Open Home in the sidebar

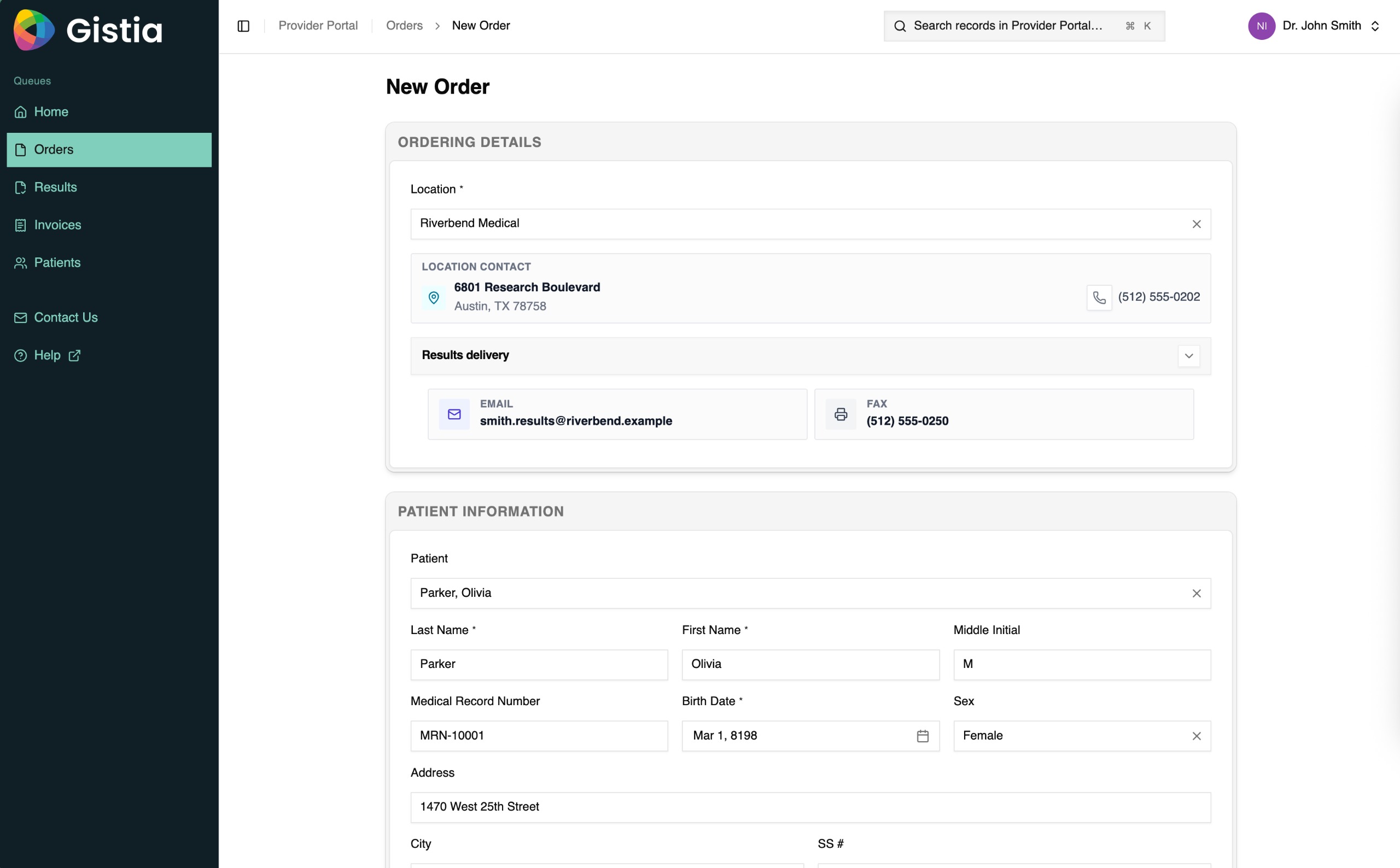tap(109, 112)
